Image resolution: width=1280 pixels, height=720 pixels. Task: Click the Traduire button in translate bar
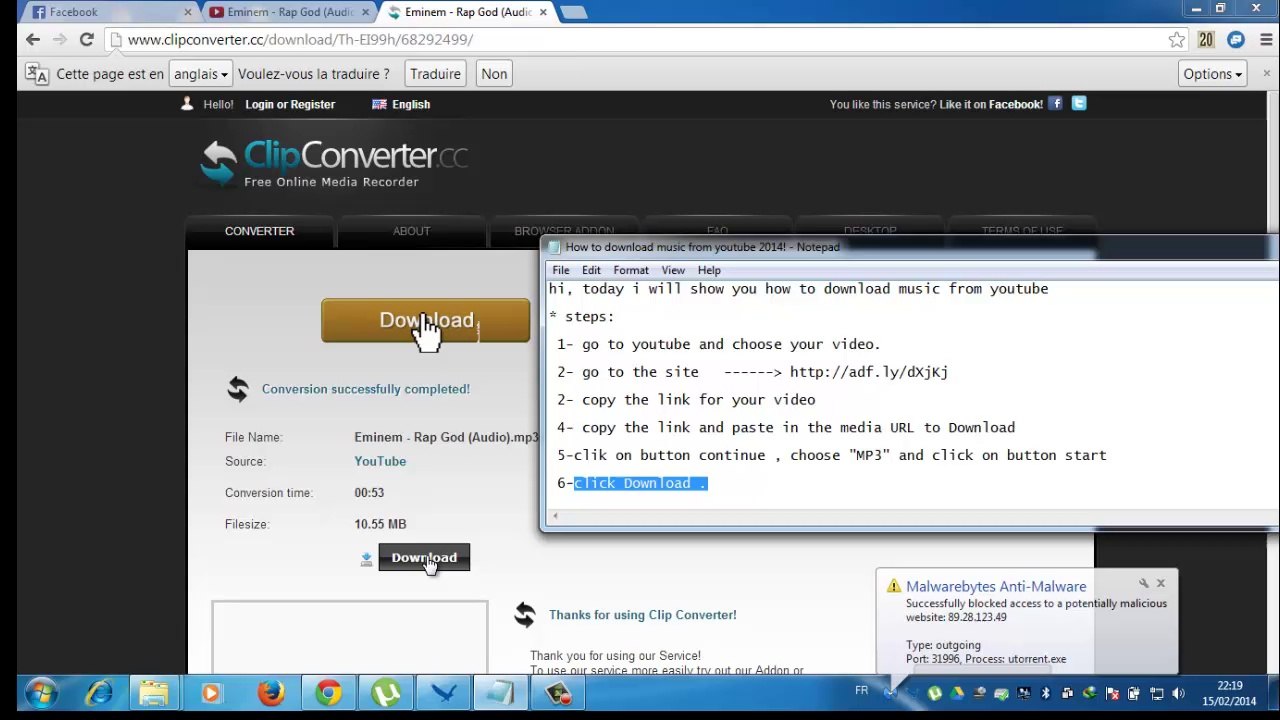[x=435, y=74]
